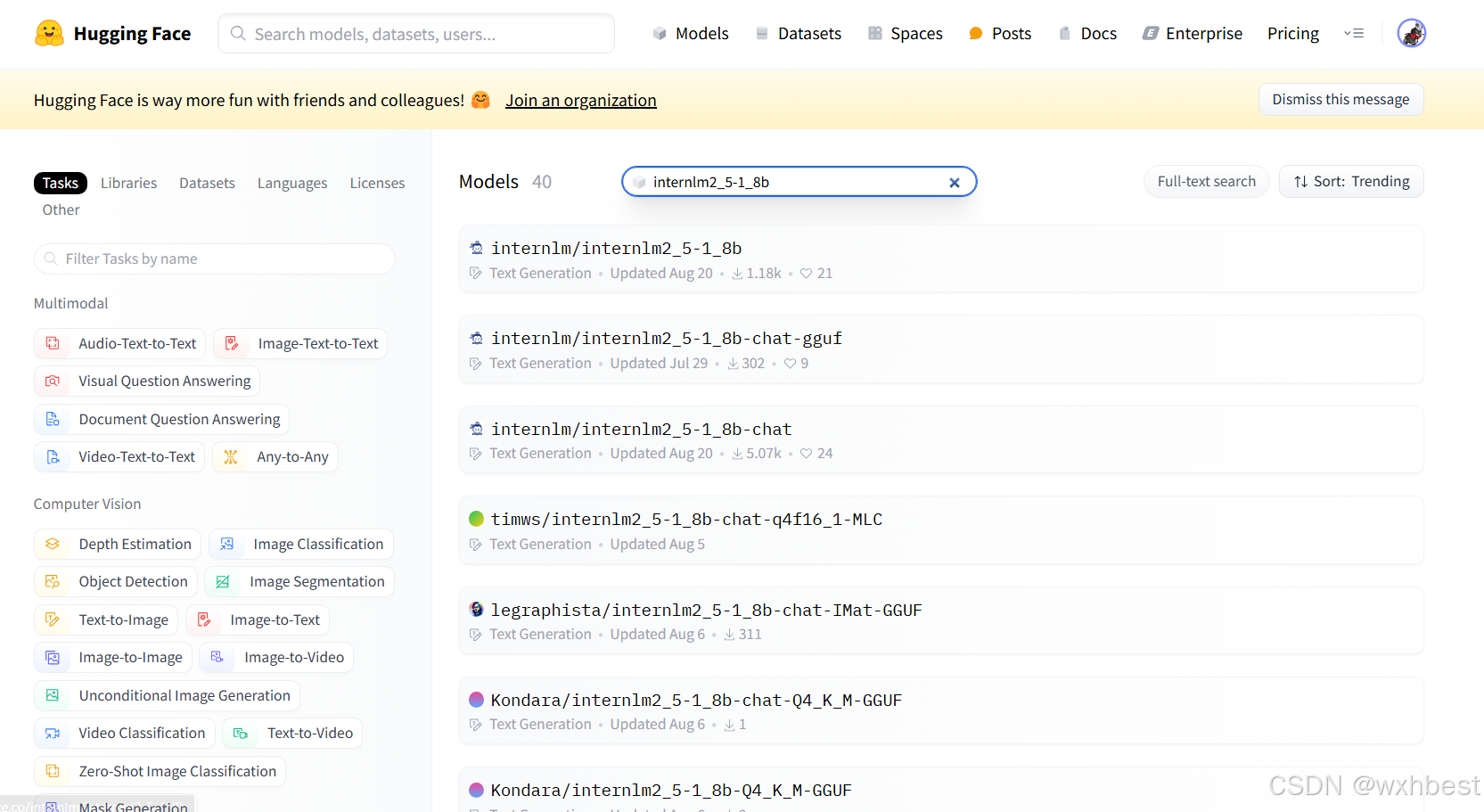Select Visual Question Answering task icon
This screenshot has height=812, width=1484.
[53, 381]
